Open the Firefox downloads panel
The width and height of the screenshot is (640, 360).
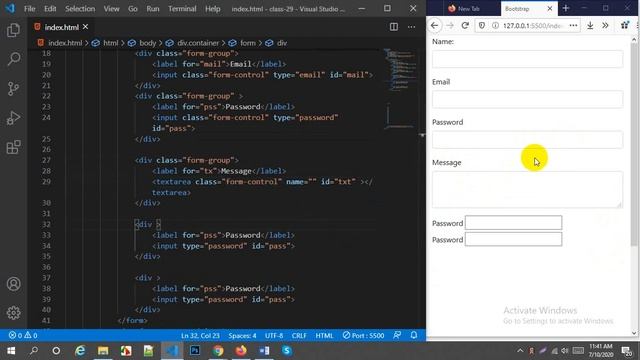(590, 25)
